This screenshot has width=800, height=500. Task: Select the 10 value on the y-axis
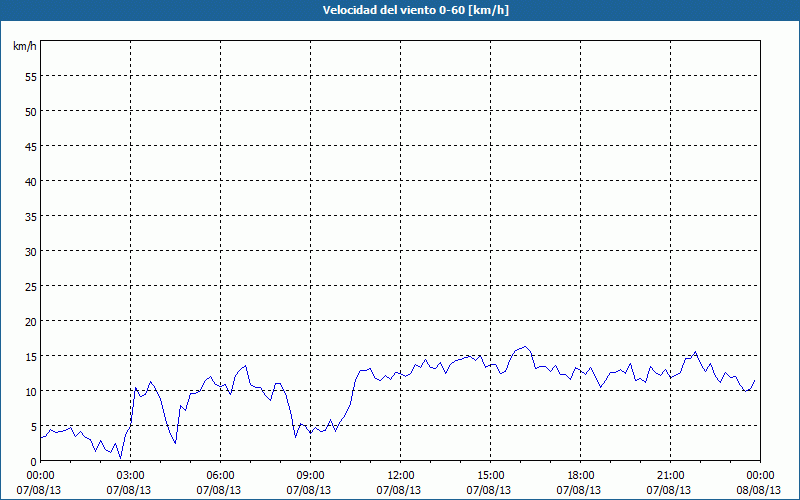(x=31, y=391)
